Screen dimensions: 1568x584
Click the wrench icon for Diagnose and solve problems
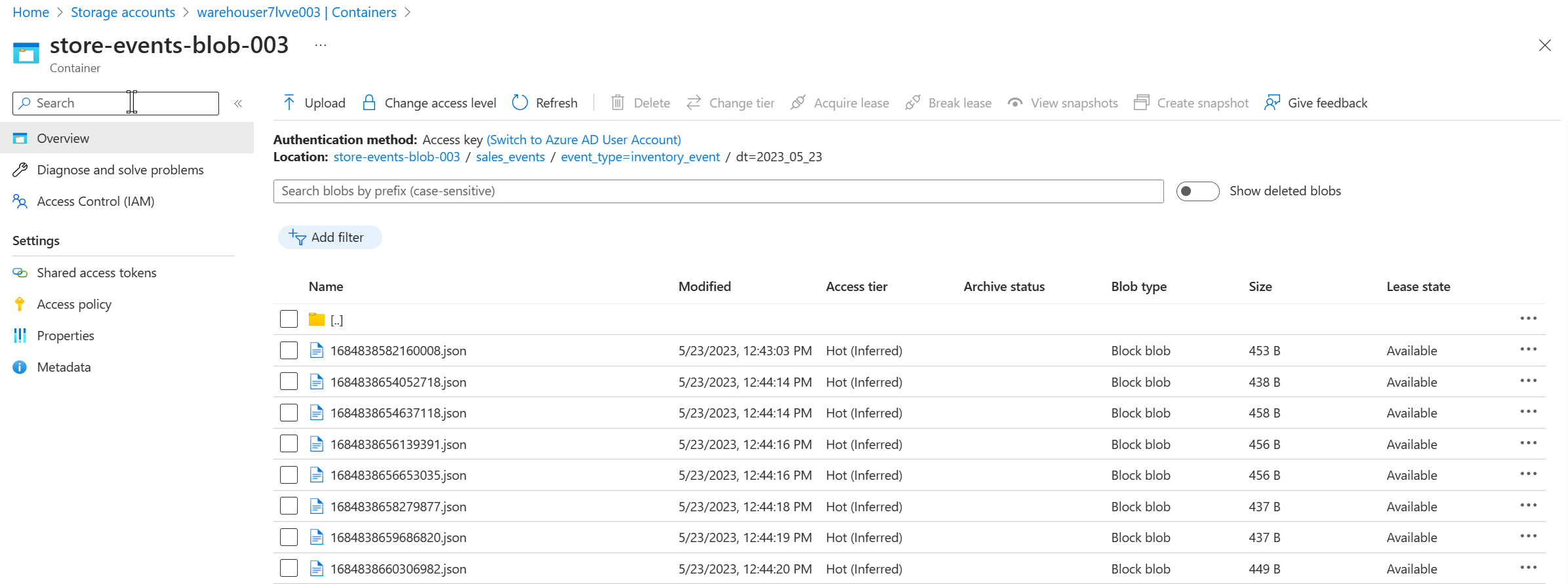tap(20, 170)
